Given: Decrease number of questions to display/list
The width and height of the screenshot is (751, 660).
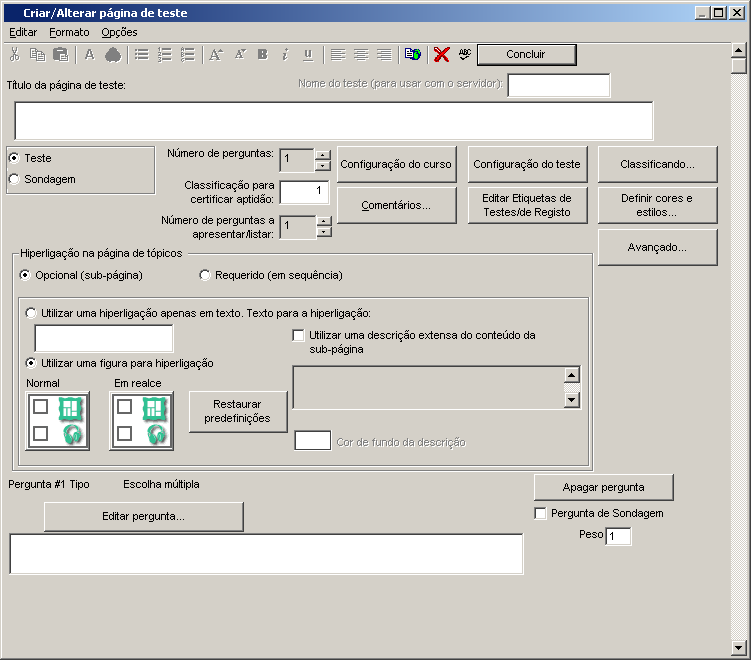Looking at the screenshot, I should pos(322,233).
